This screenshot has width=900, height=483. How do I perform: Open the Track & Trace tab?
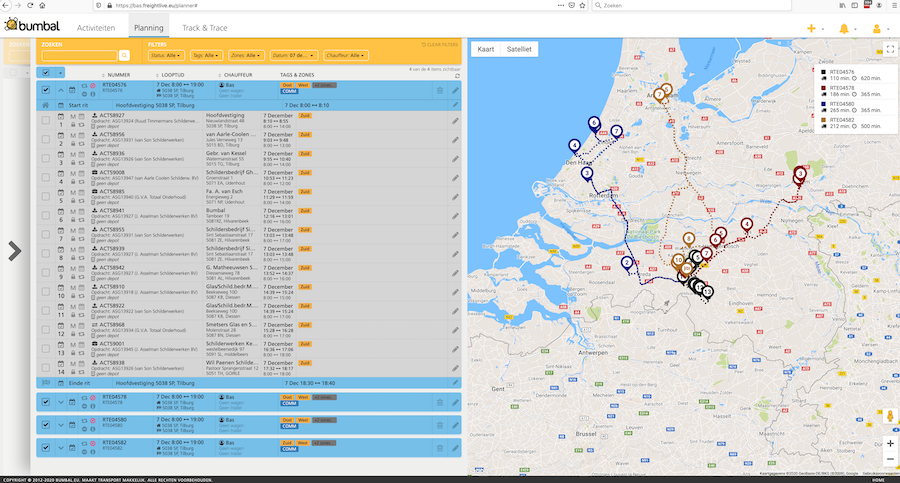tap(204, 28)
